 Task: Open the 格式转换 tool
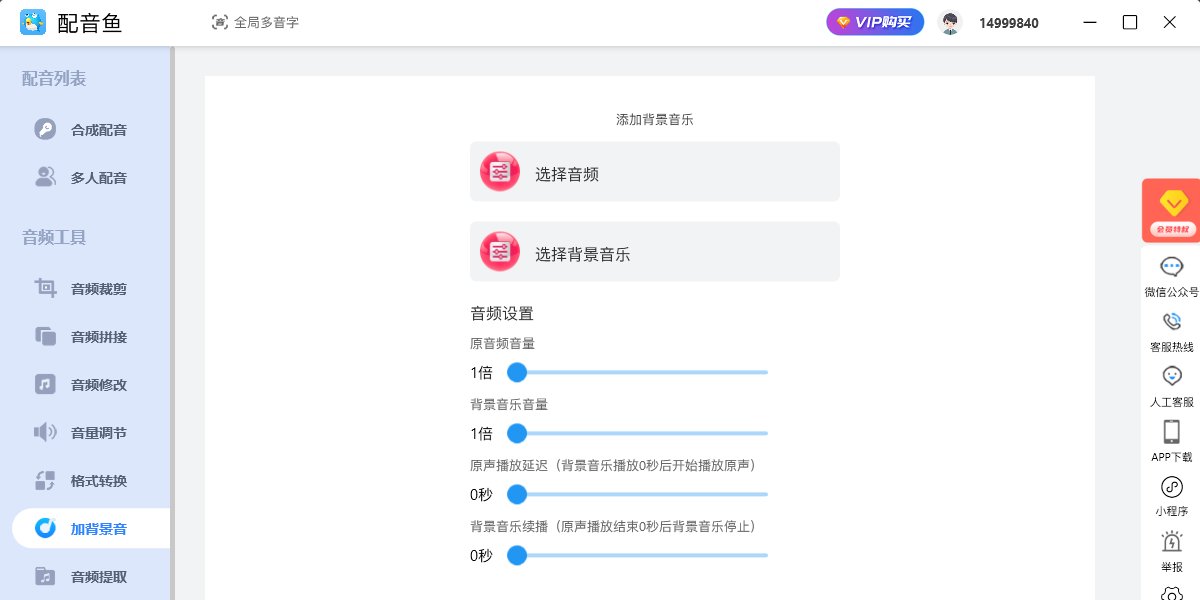pos(90,480)
